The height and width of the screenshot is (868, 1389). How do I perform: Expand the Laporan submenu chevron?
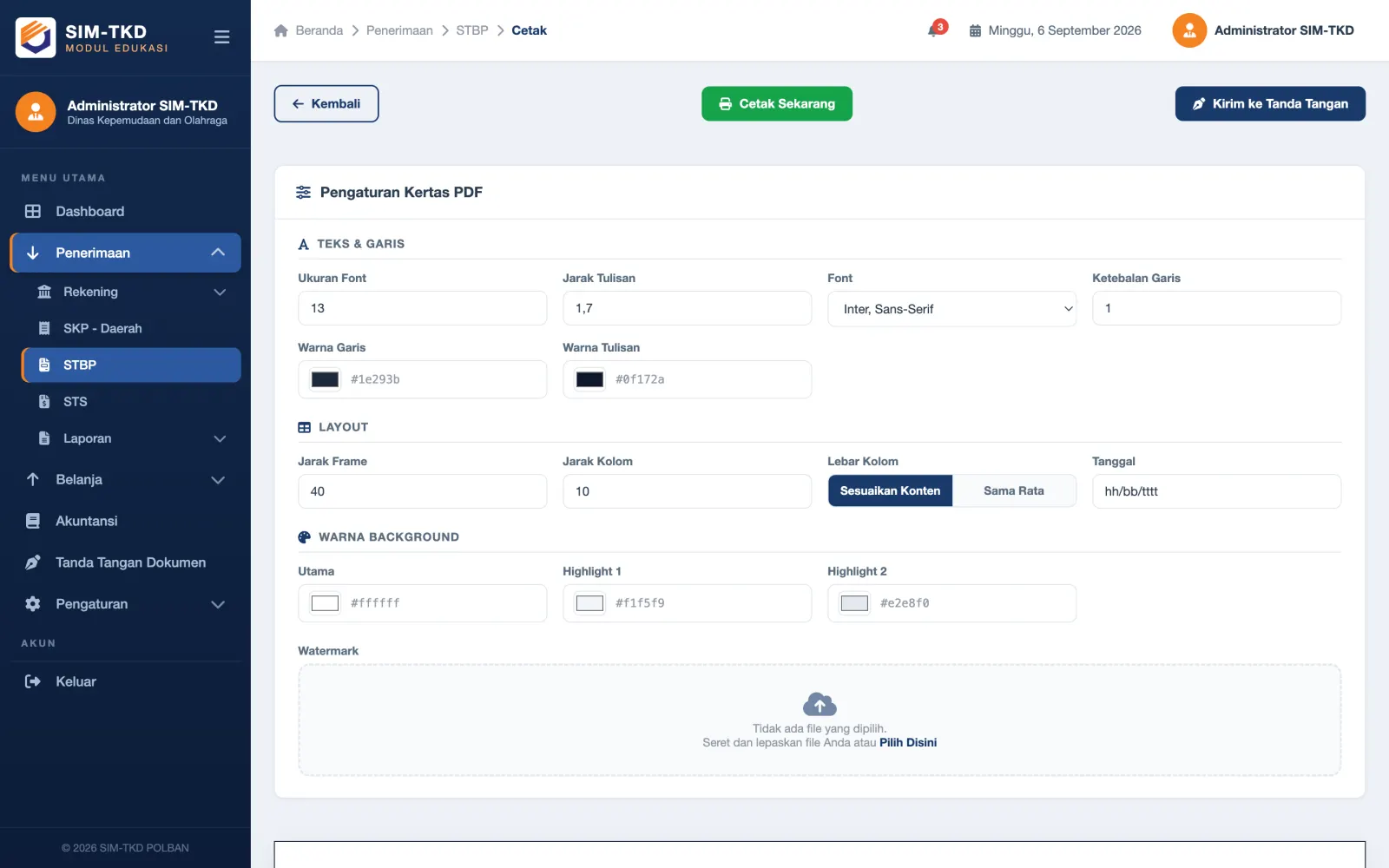coord(220,439)
